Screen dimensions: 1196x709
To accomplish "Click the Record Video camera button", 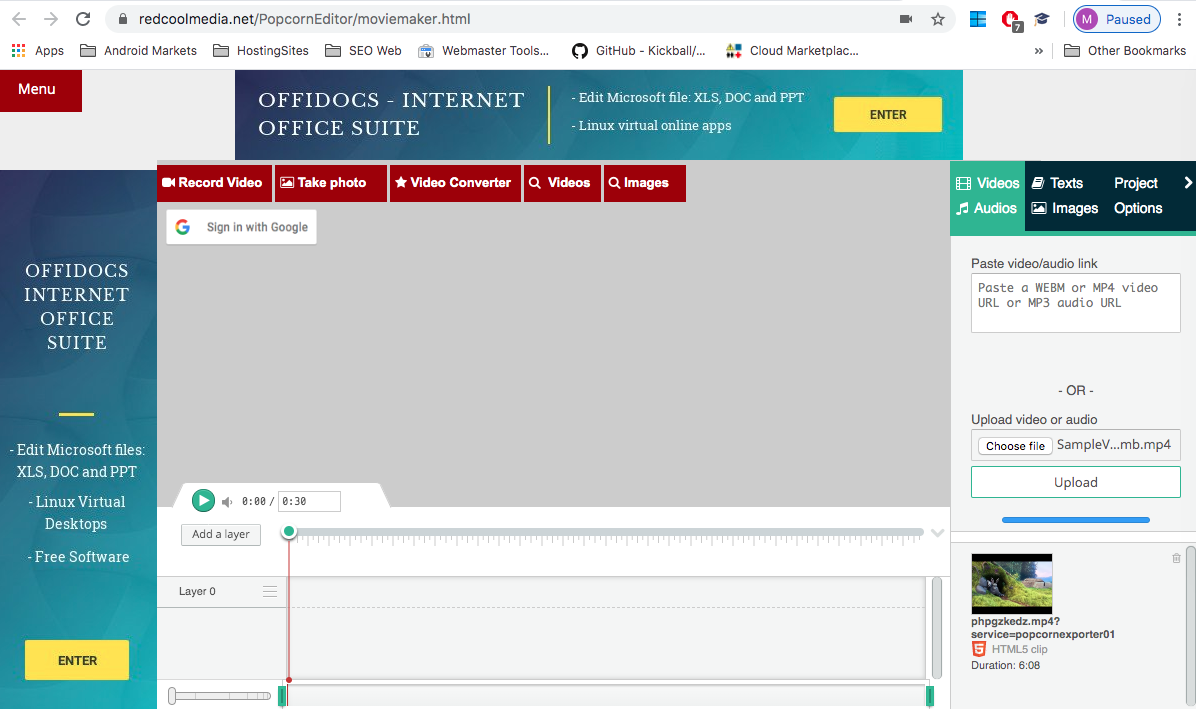I will [x=213, y=183].
